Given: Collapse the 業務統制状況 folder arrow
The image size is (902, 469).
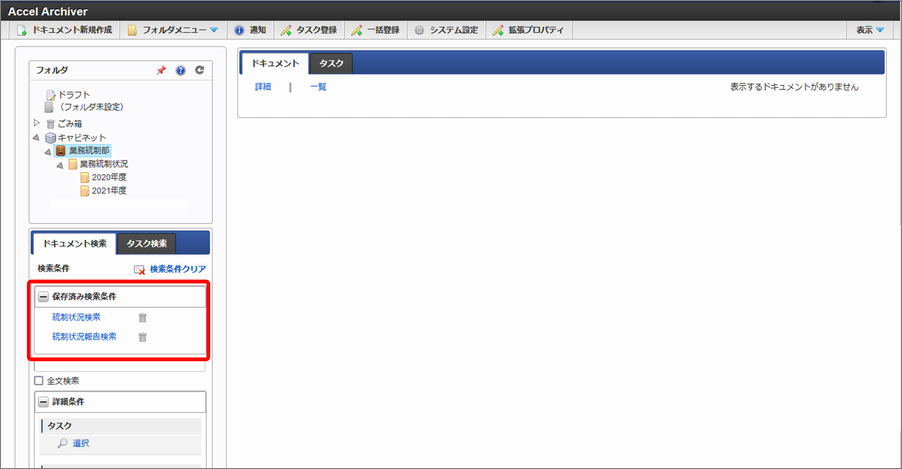Looking at the screenshot, I should pyautogui.click(x=60, y=165).
